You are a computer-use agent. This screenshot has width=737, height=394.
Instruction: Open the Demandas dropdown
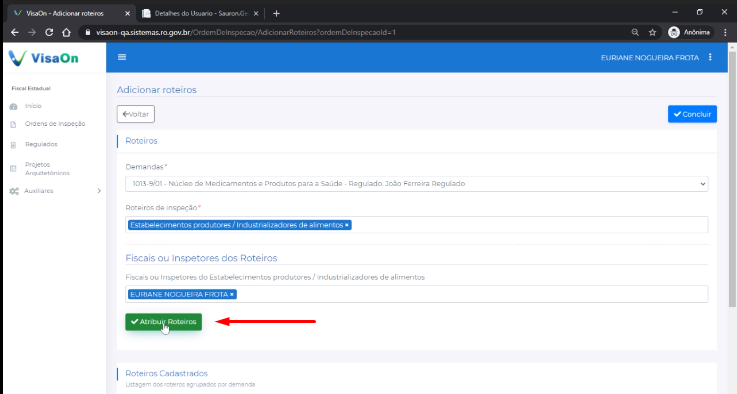(416, 184)
